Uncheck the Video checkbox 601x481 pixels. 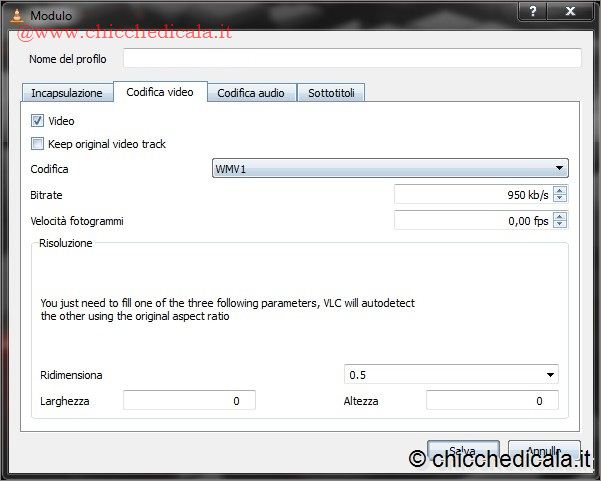click(38, 121)
